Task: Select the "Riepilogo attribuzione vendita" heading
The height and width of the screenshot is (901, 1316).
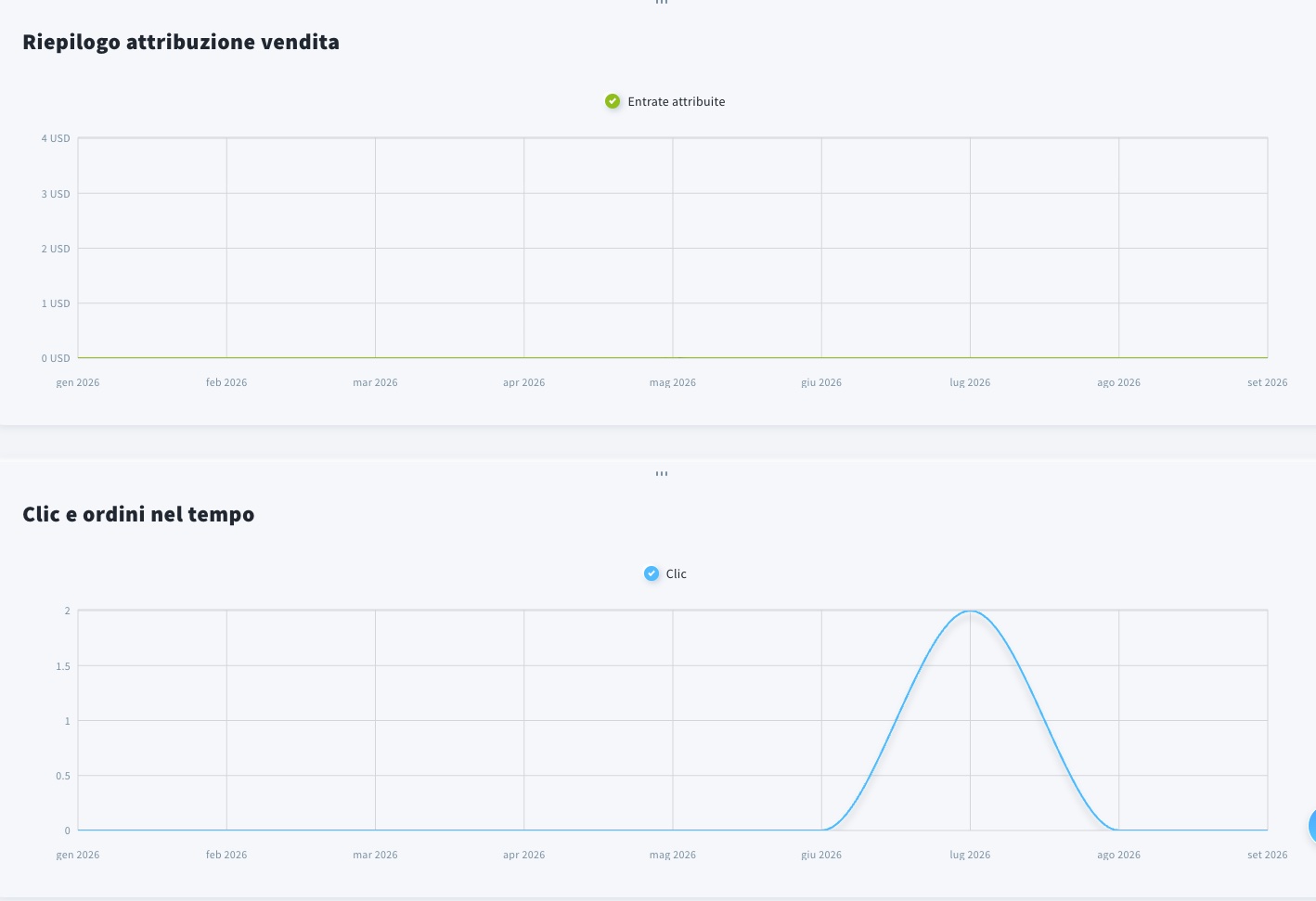Action: click(181, 42)
